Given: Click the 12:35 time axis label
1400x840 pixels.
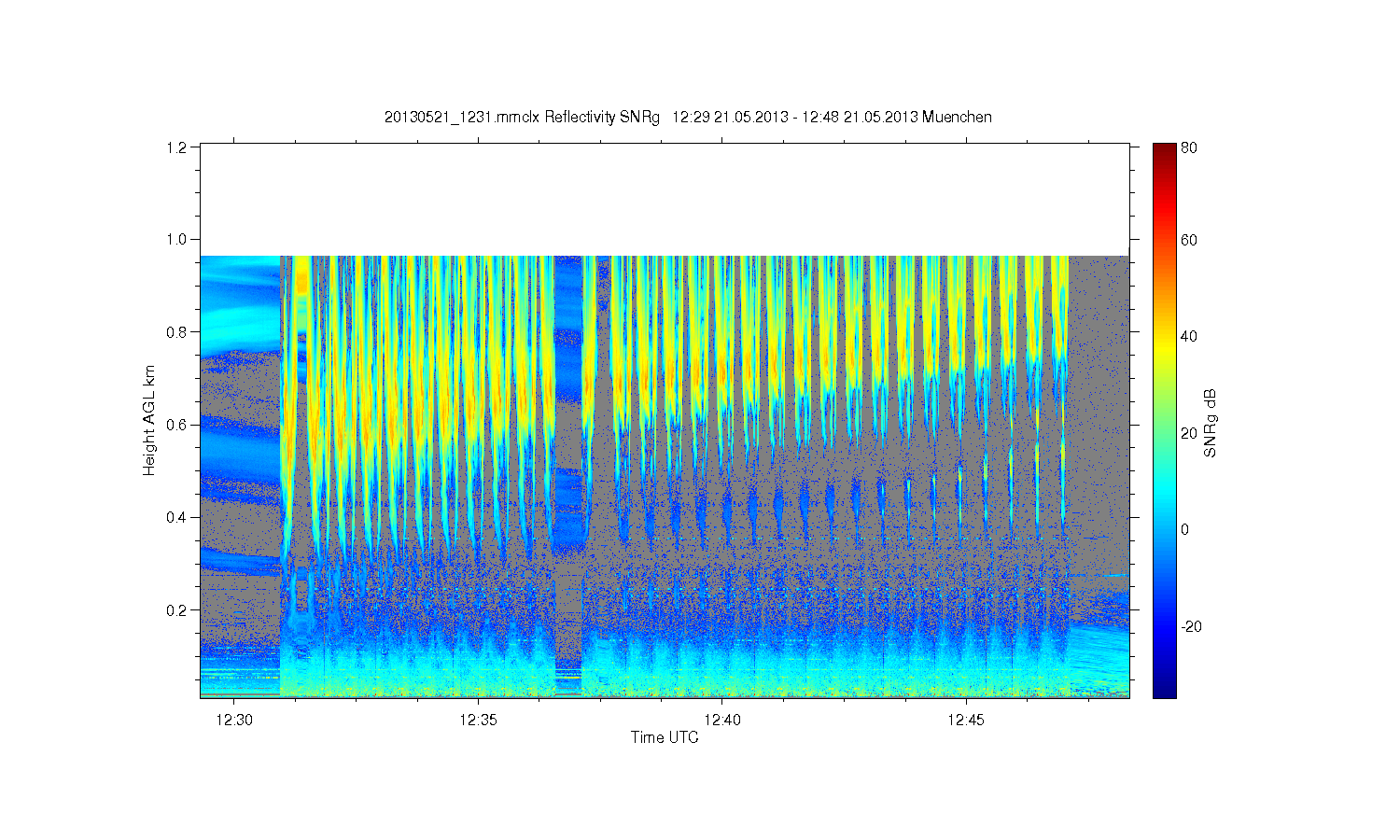Looking at the screenshot, I should (478, 721).
